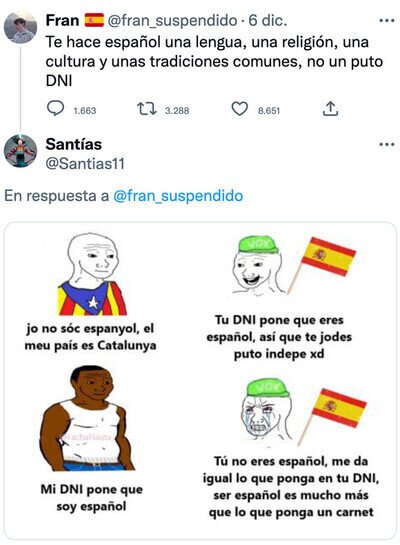Like Fran's tweet with the heart icon
400x545 pixels.
(x=239, y=109)
